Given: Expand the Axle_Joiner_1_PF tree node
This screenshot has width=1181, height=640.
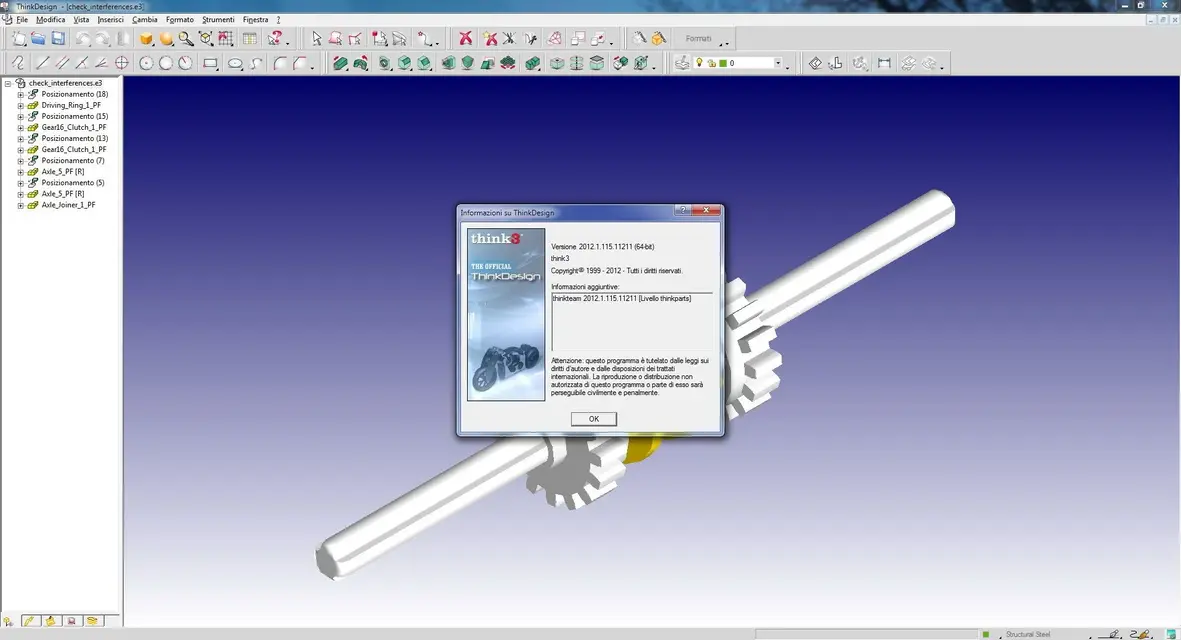Looking at the screenshot, I should pyautogui.click(x=20, y=205).
